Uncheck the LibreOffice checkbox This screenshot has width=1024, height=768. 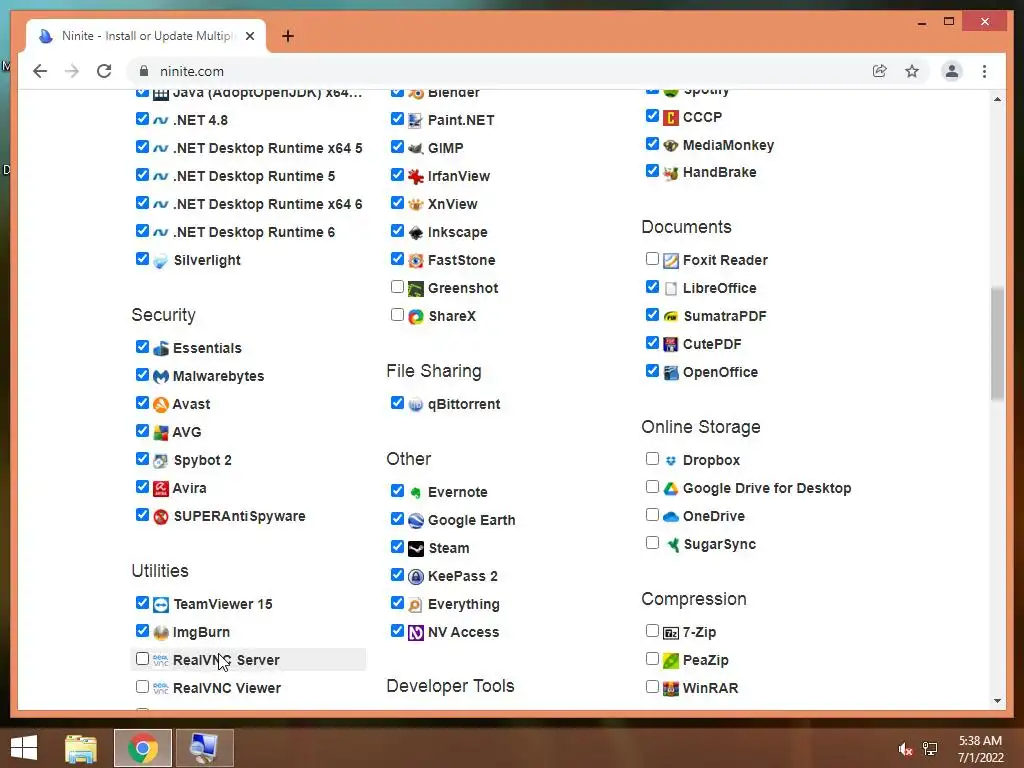tap(652, 287)
